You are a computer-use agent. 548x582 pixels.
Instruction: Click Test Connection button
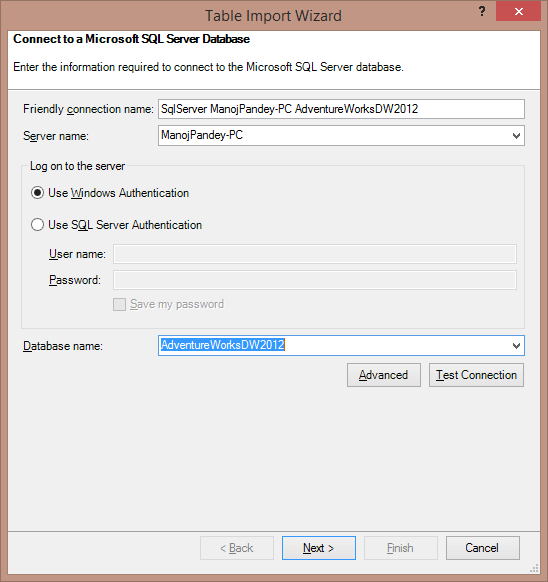(x=476, y=375)
